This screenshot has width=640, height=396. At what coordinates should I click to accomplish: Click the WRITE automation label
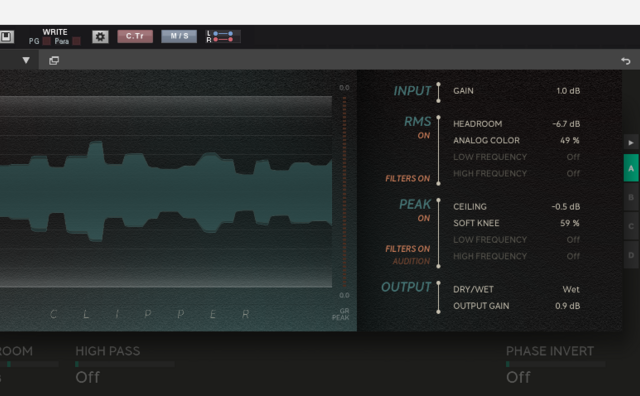(55, 32)
